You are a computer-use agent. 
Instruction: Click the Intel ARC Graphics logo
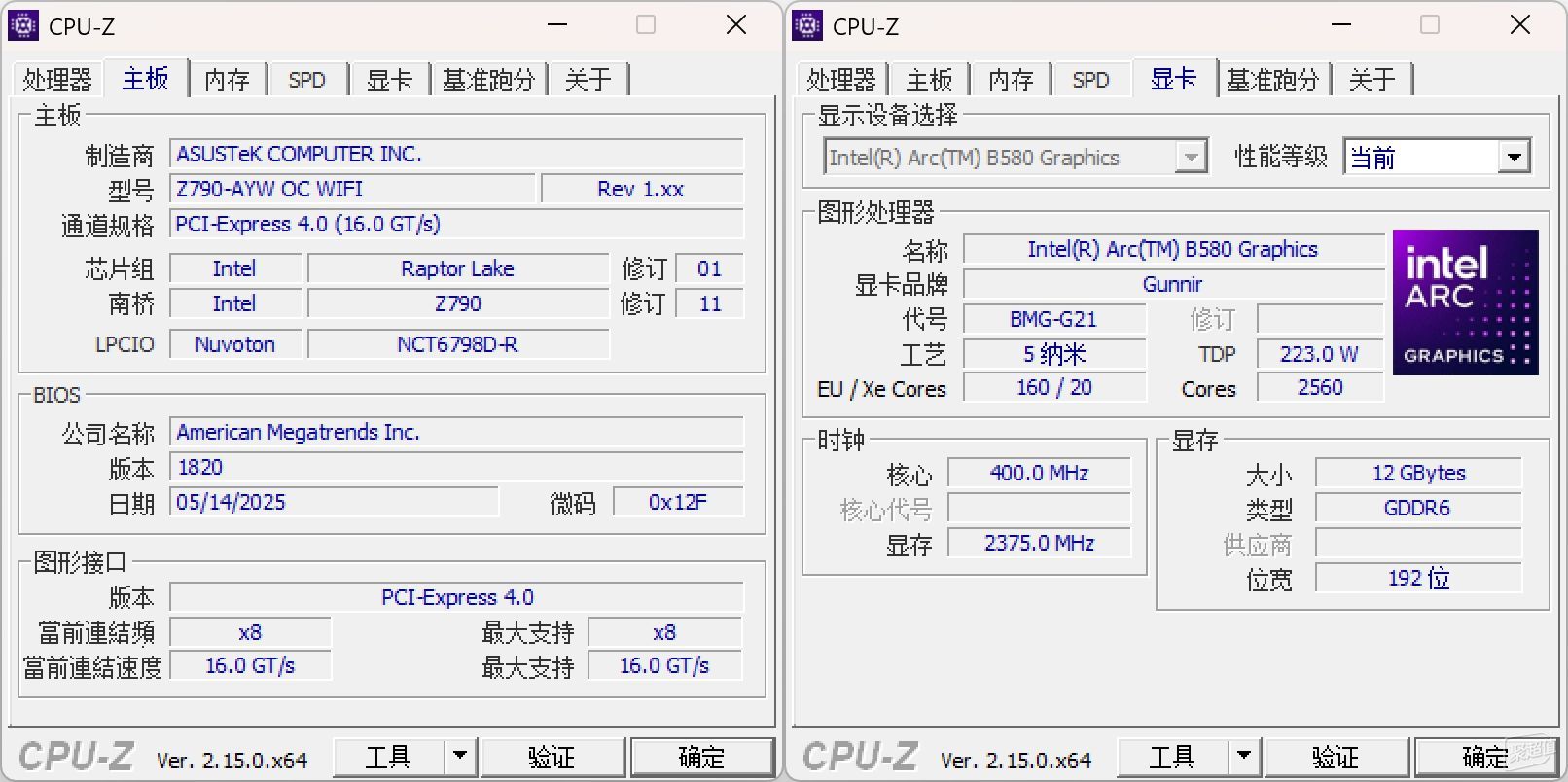pyautogui.click(x=1465, y=302)
